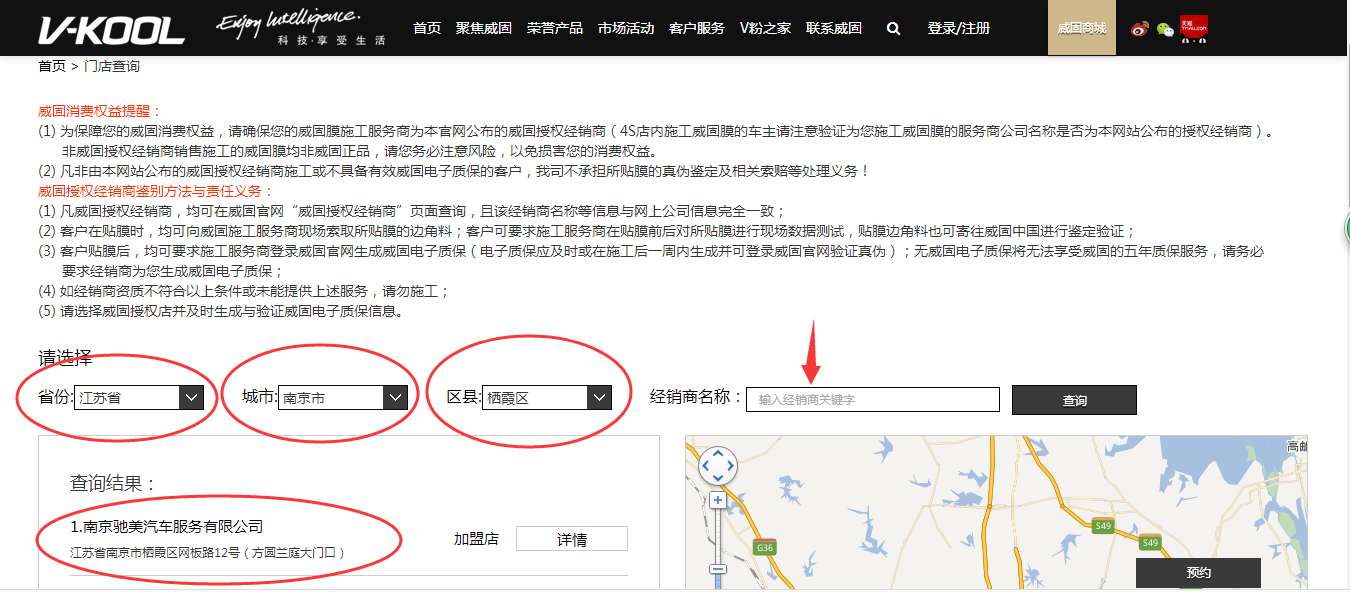This screenshot has width=1350, height=592.
Task: Open the 区县 dropdown showing 栖霞区
Action: pyautogui.click(x=547, y=398)
